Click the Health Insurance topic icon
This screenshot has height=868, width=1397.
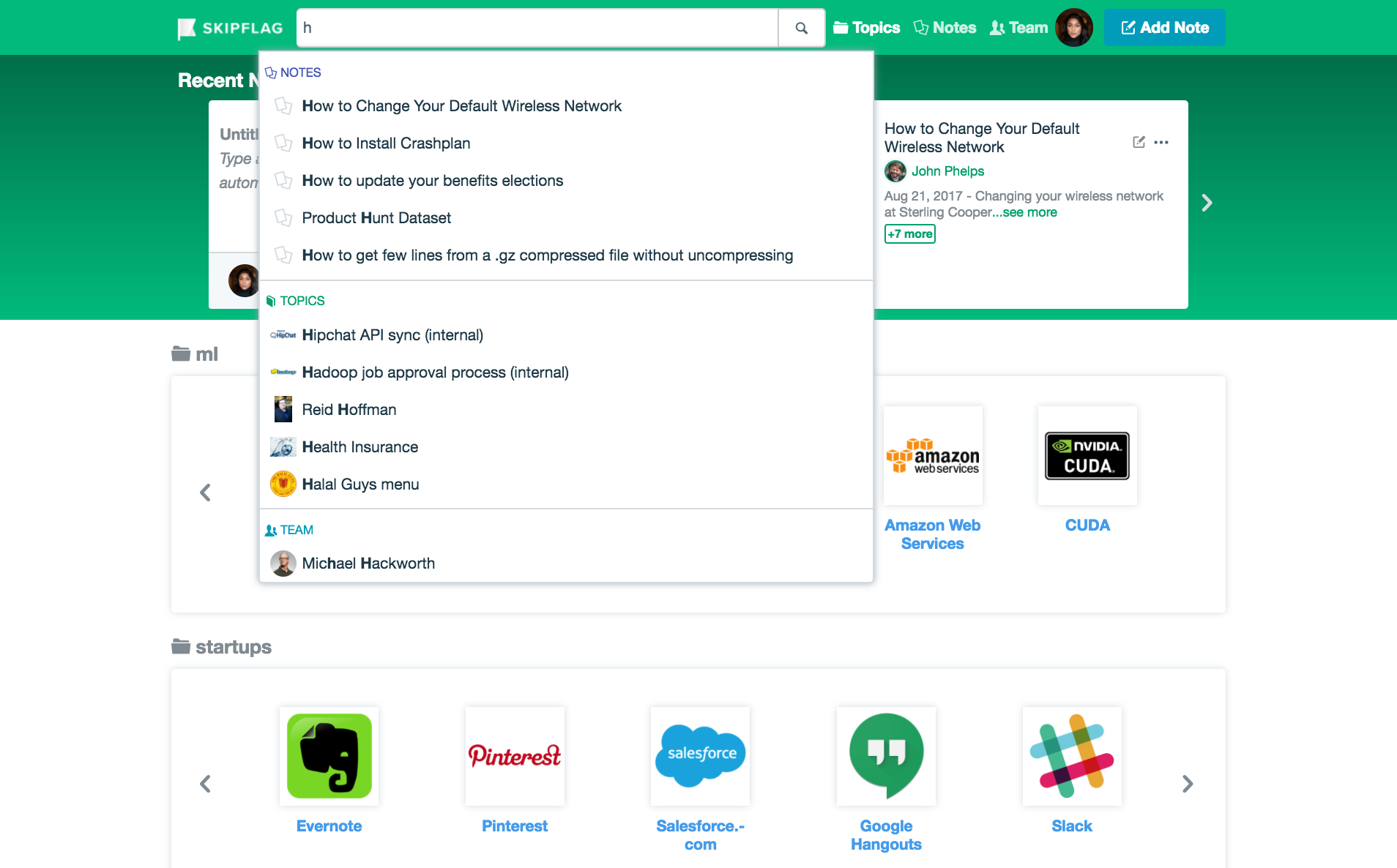[x=283, y=447]
